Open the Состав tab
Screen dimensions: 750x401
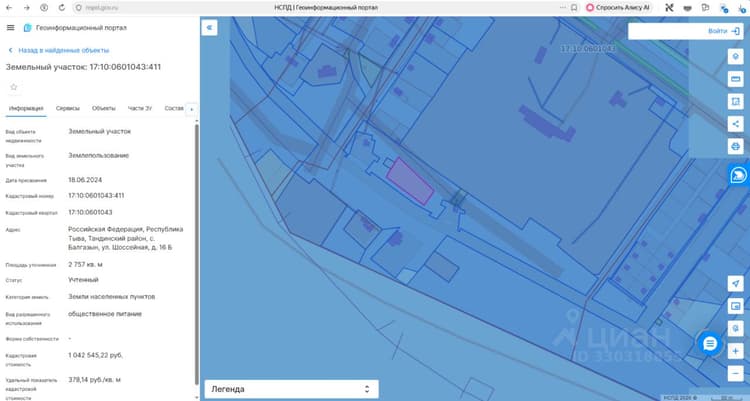(x=174, y=109)
